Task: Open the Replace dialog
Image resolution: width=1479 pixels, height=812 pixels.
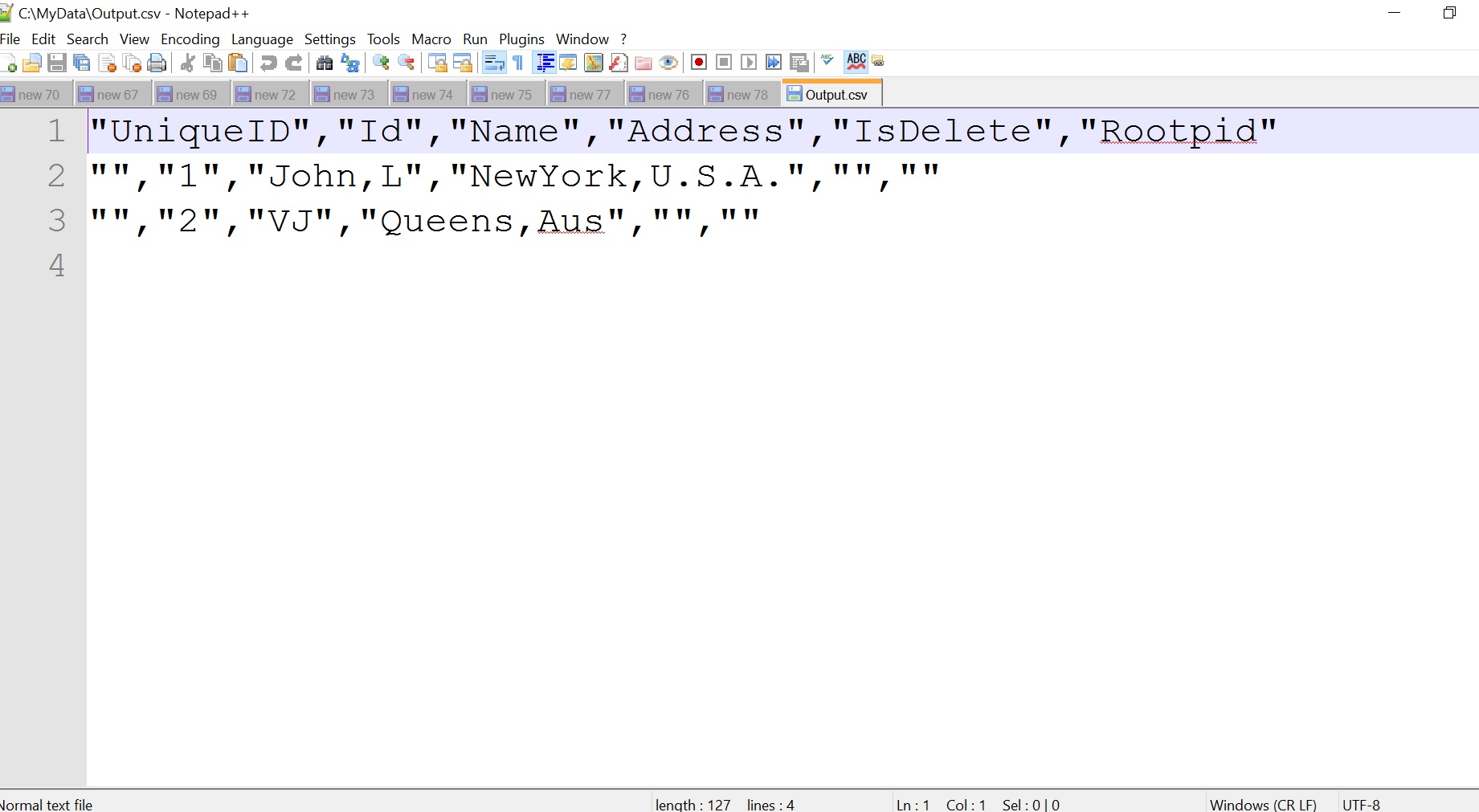Action: [x=349, y=63]
